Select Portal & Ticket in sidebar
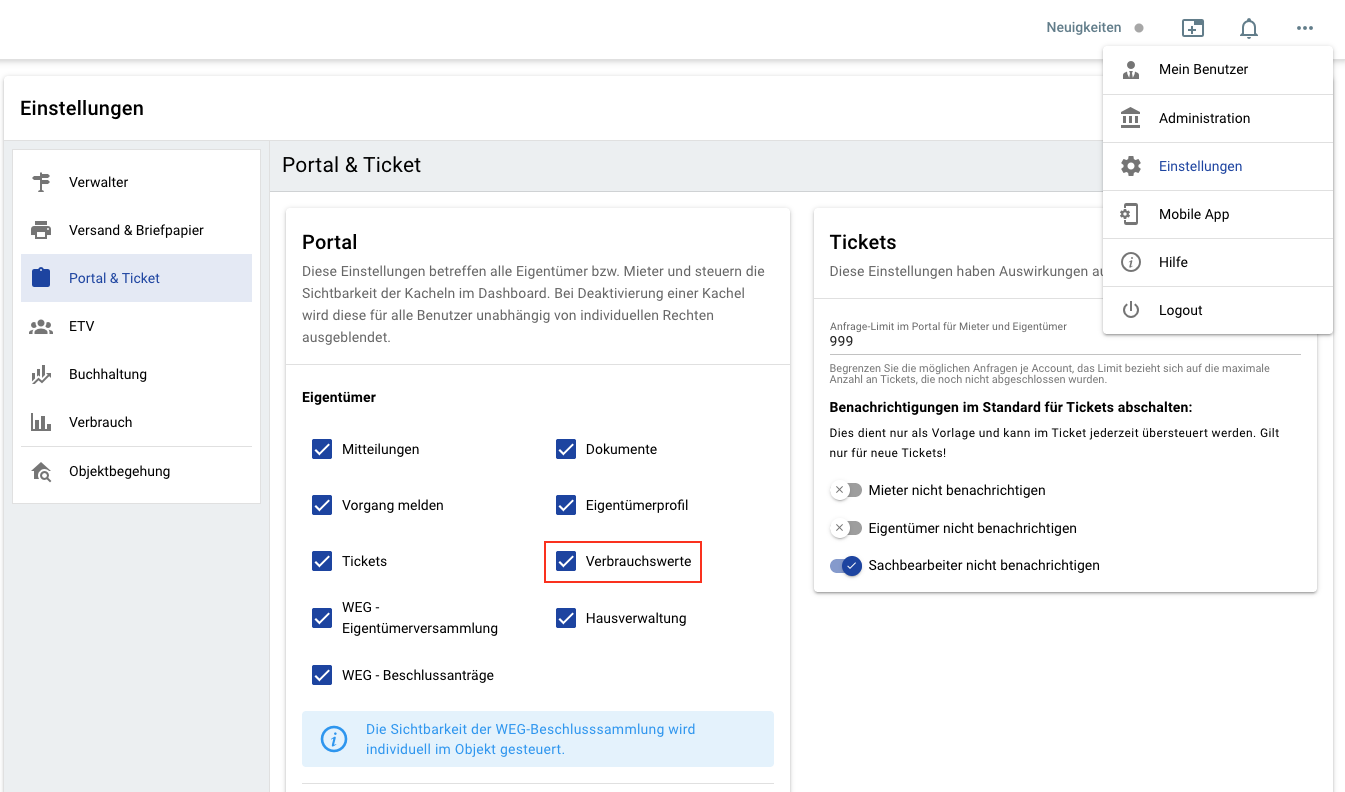Viewport: 1345px width, 792px height. click(x=136, y=278)
